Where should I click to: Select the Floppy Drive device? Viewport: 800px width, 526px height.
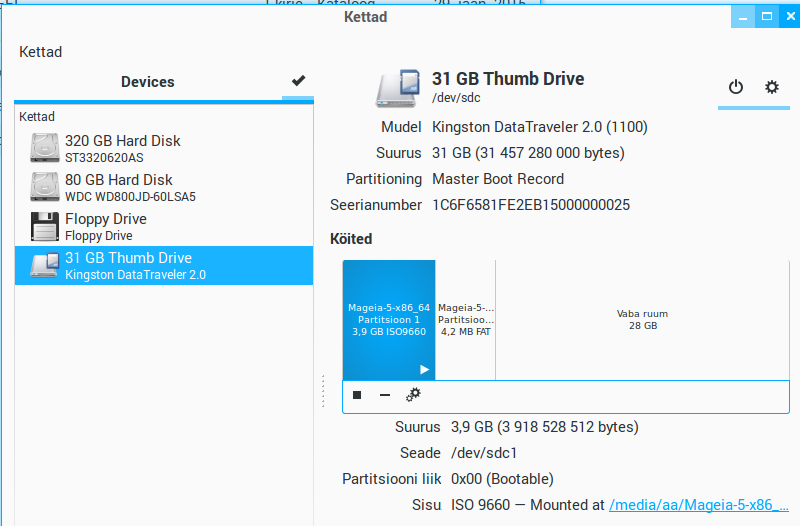pos(164,227)
